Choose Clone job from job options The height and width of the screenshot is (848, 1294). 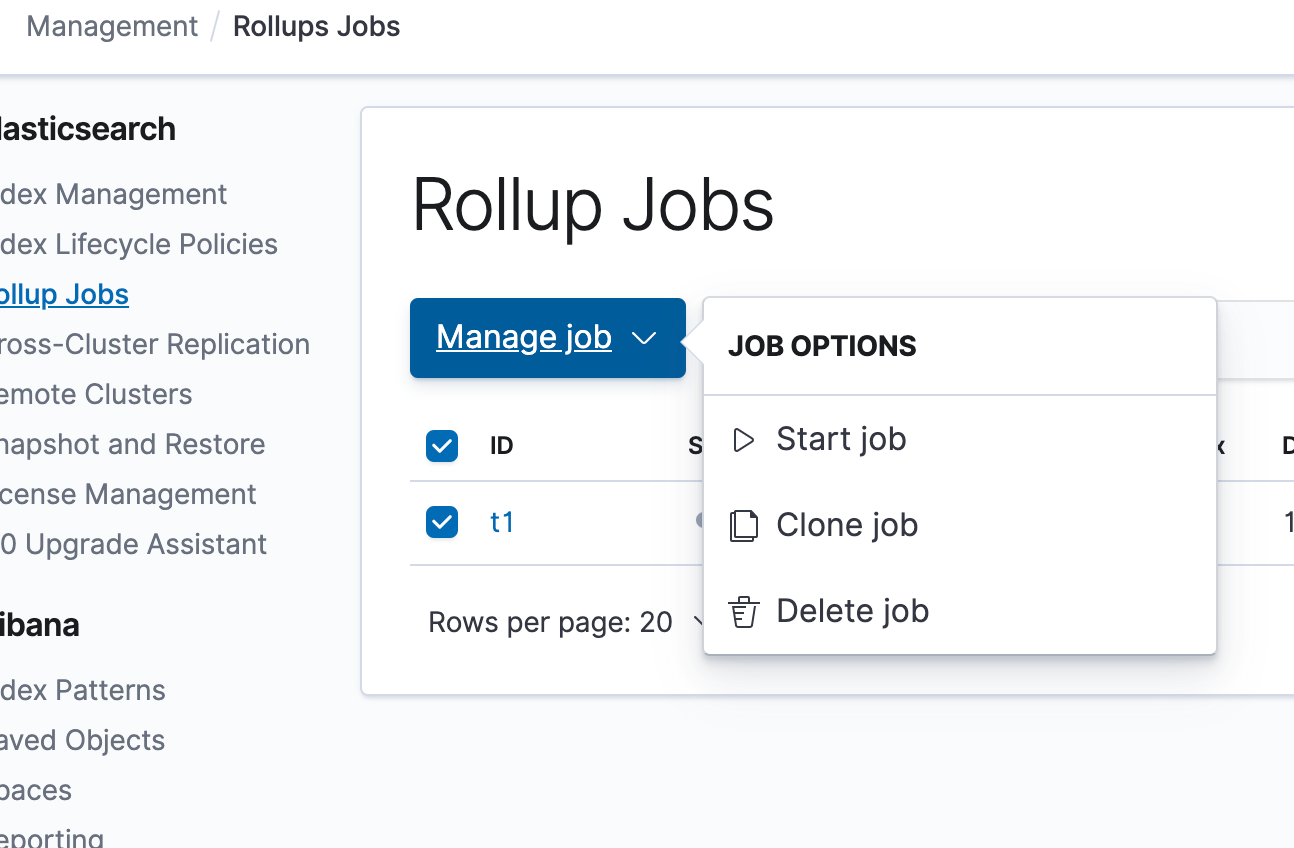(960, 525)
